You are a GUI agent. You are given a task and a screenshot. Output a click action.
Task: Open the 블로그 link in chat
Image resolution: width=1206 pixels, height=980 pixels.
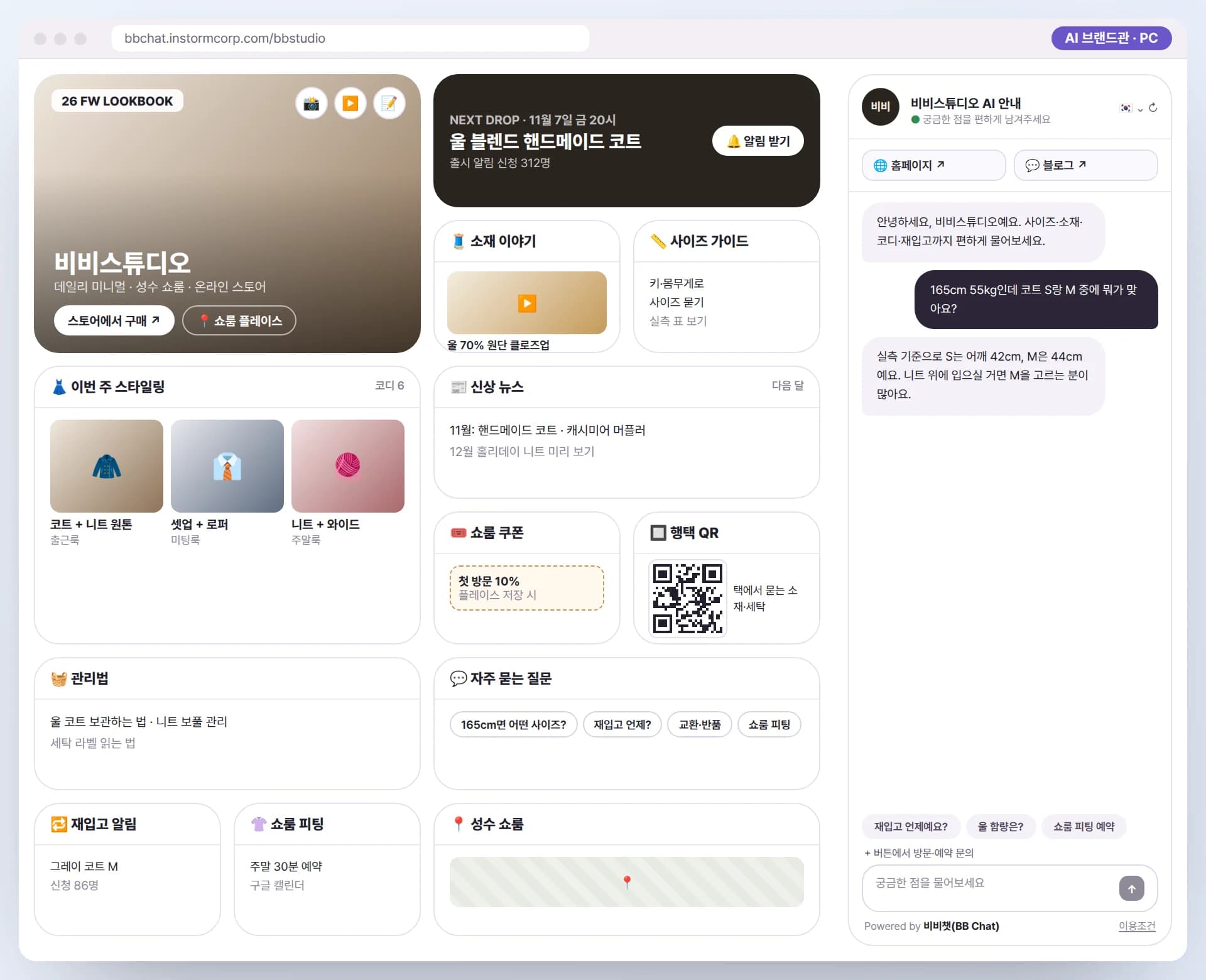pos(1085,165)
